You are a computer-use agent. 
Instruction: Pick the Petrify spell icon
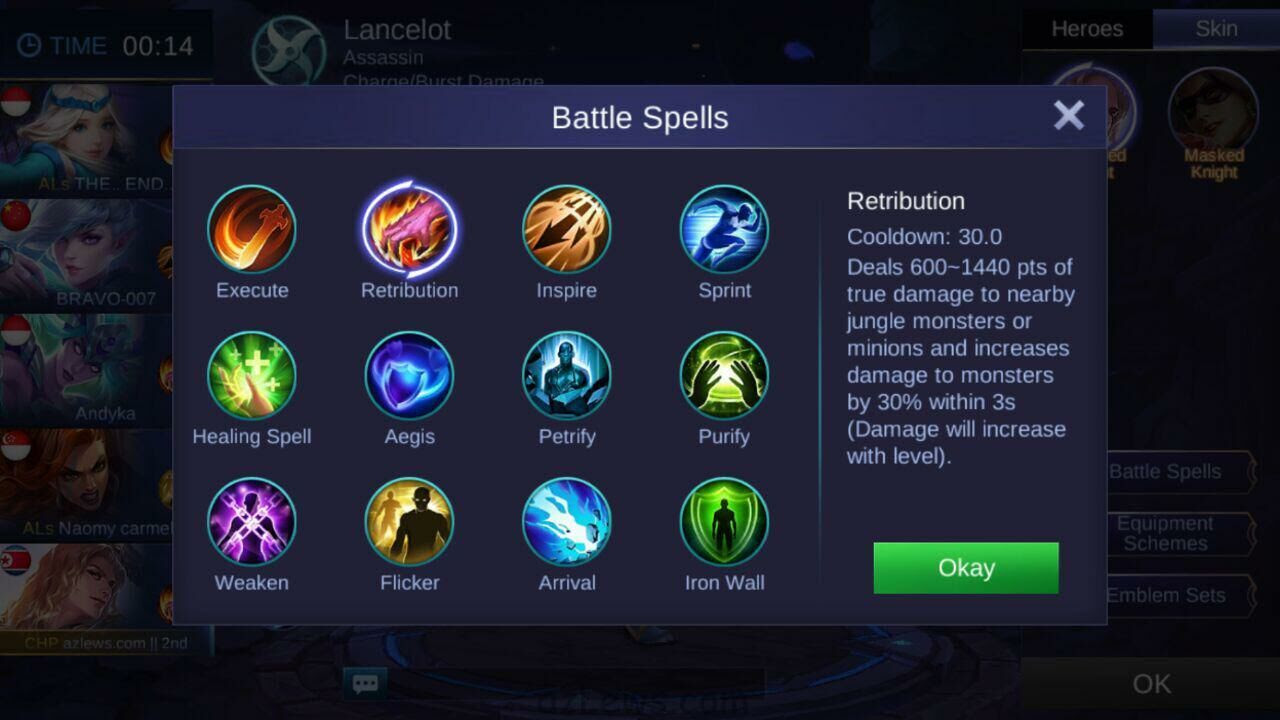[x=567, y=375]
